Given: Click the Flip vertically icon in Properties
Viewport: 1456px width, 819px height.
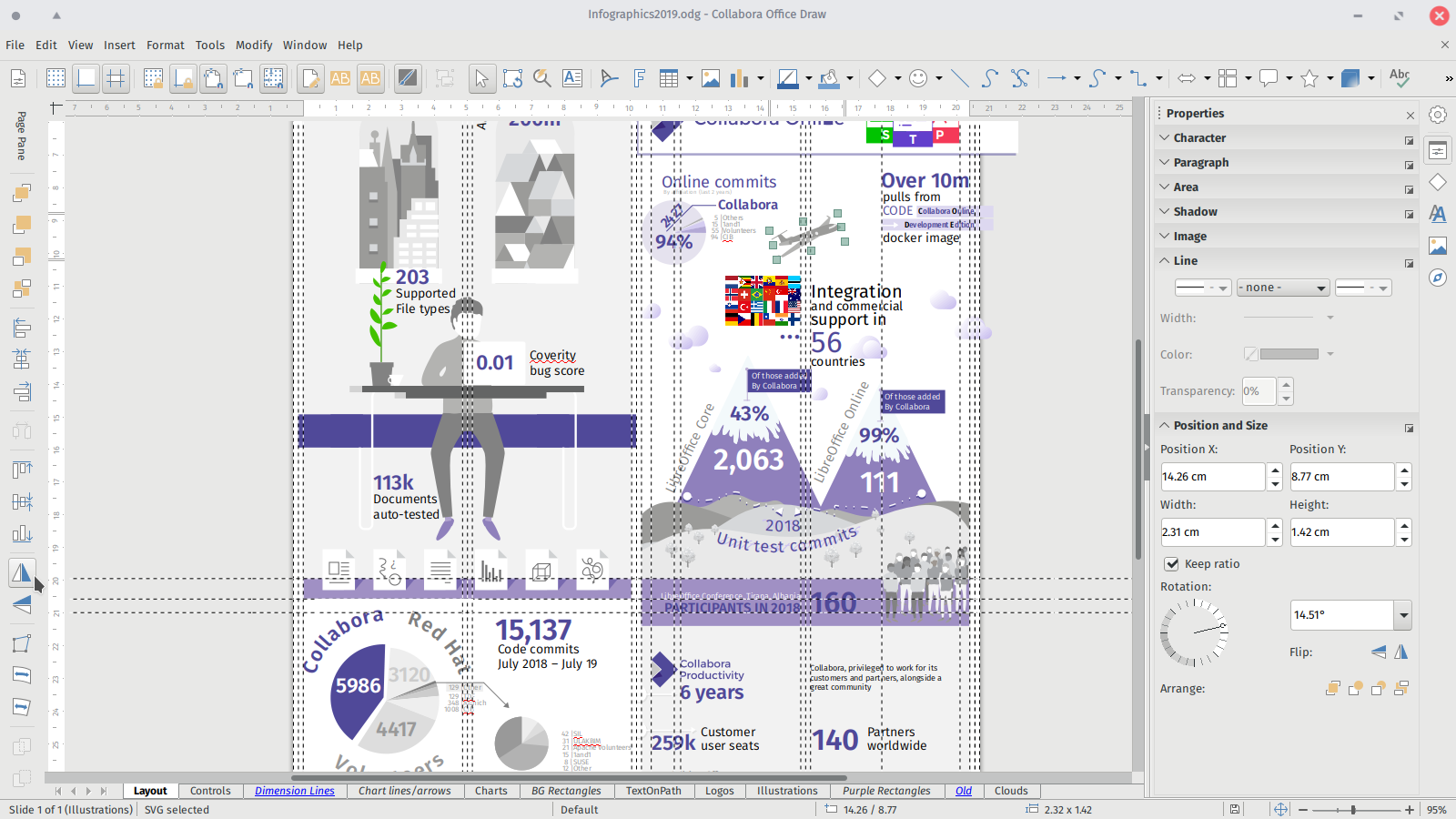Looking at the screenshot, I should pos(1379,652).
